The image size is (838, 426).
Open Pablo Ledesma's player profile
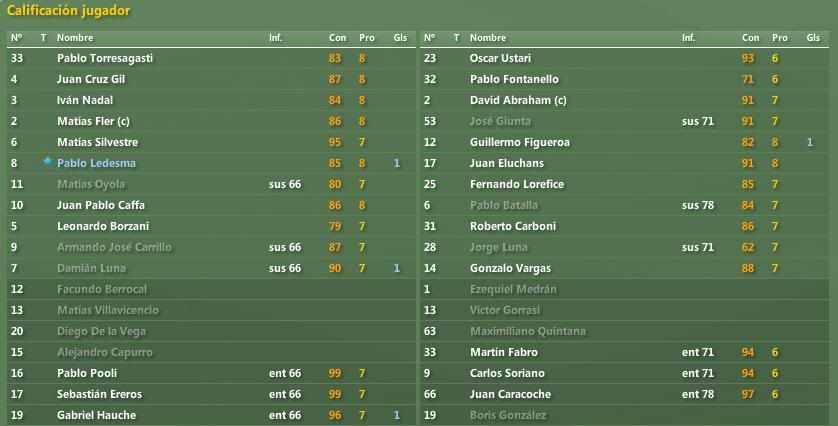(96, 163)
